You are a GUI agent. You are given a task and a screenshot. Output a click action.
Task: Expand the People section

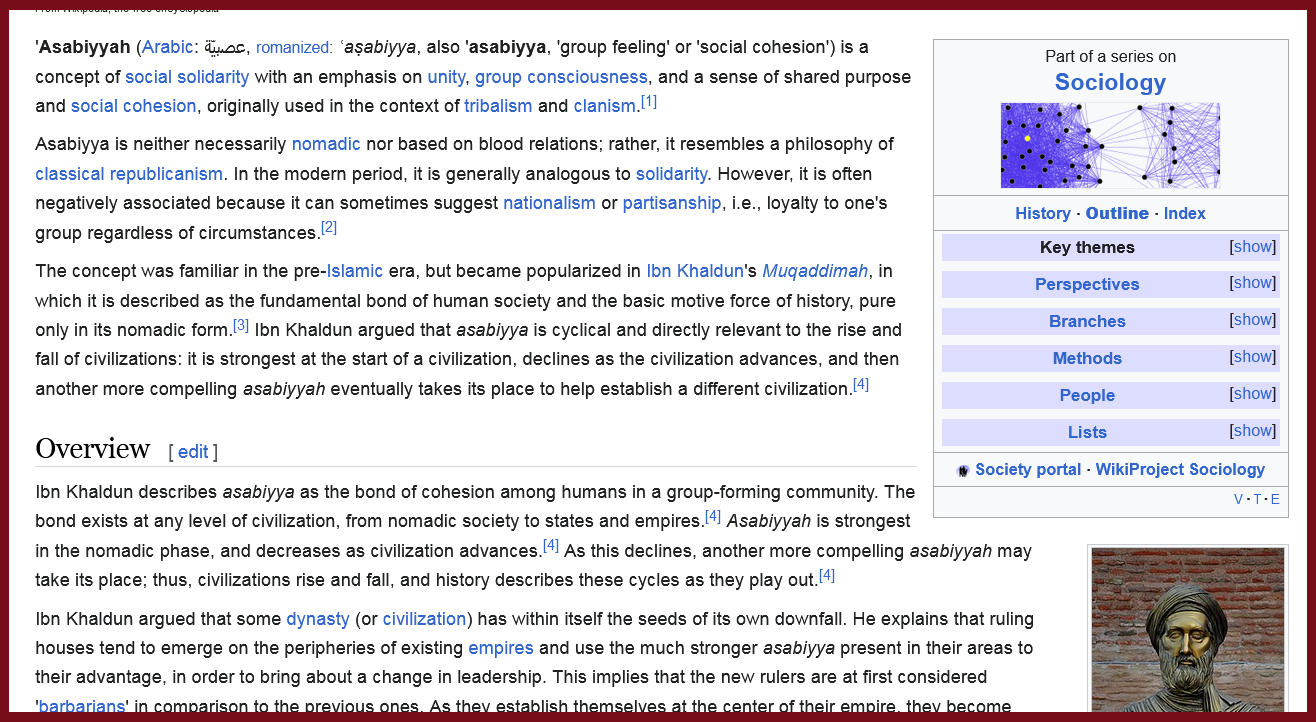[1252, 394]
